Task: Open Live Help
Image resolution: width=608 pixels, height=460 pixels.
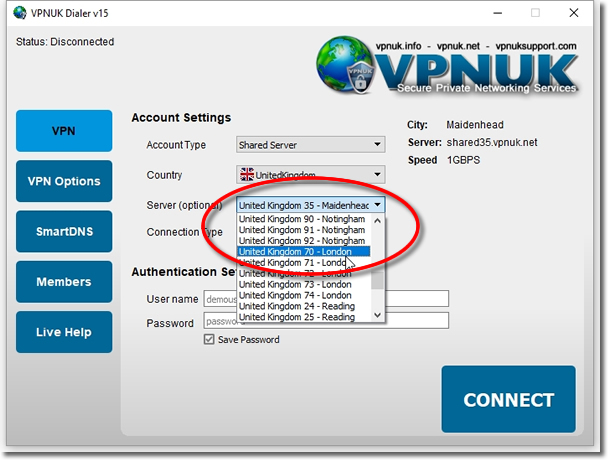Action: [x=64, y=332]
